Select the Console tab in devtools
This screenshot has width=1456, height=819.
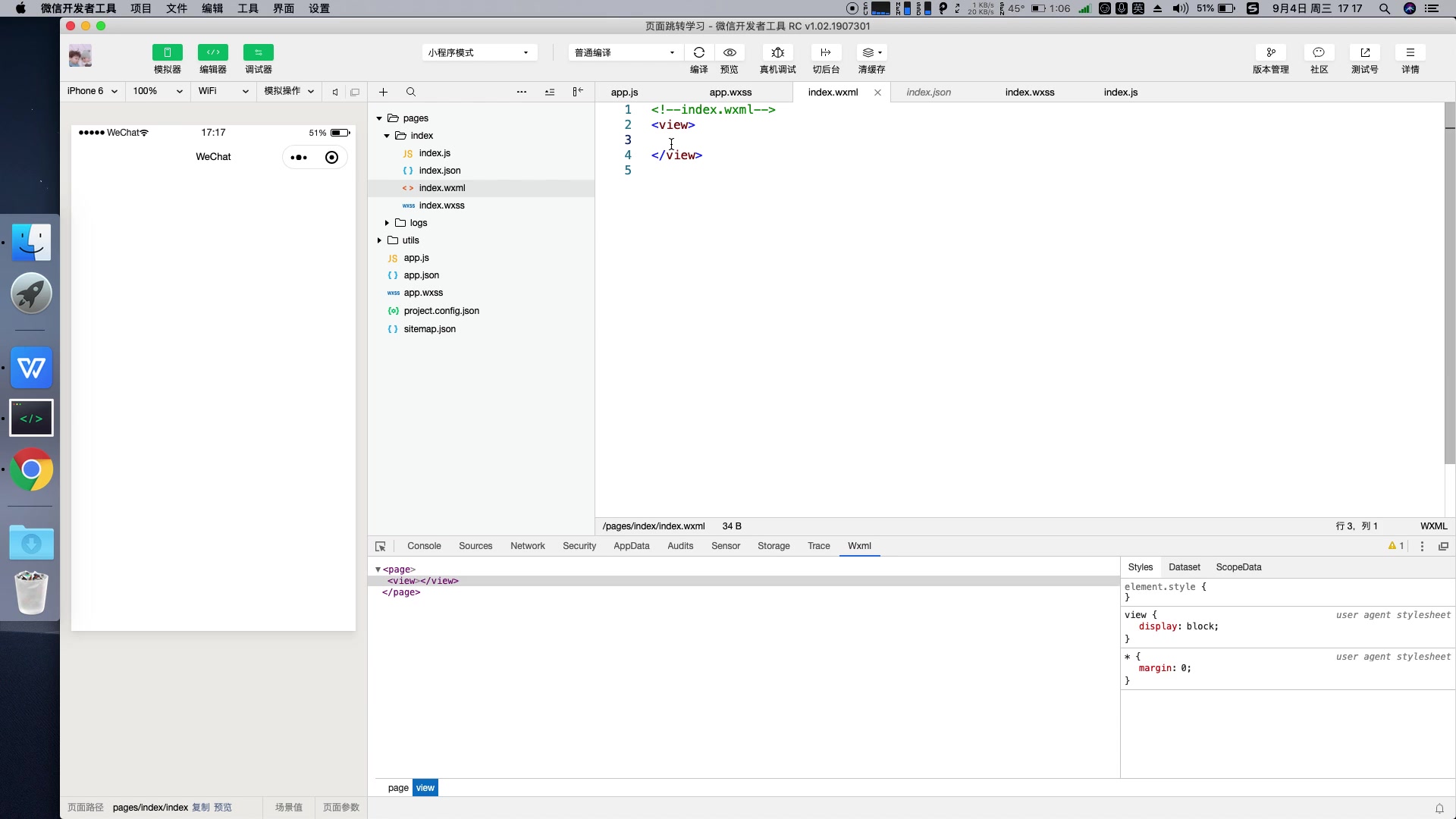(x=424, y=545)
